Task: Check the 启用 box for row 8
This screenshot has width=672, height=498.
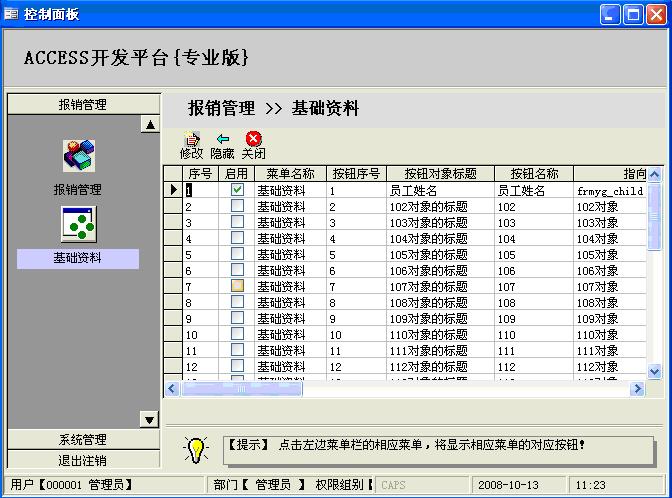Action: pyautogui.click(x=237, y=302)
